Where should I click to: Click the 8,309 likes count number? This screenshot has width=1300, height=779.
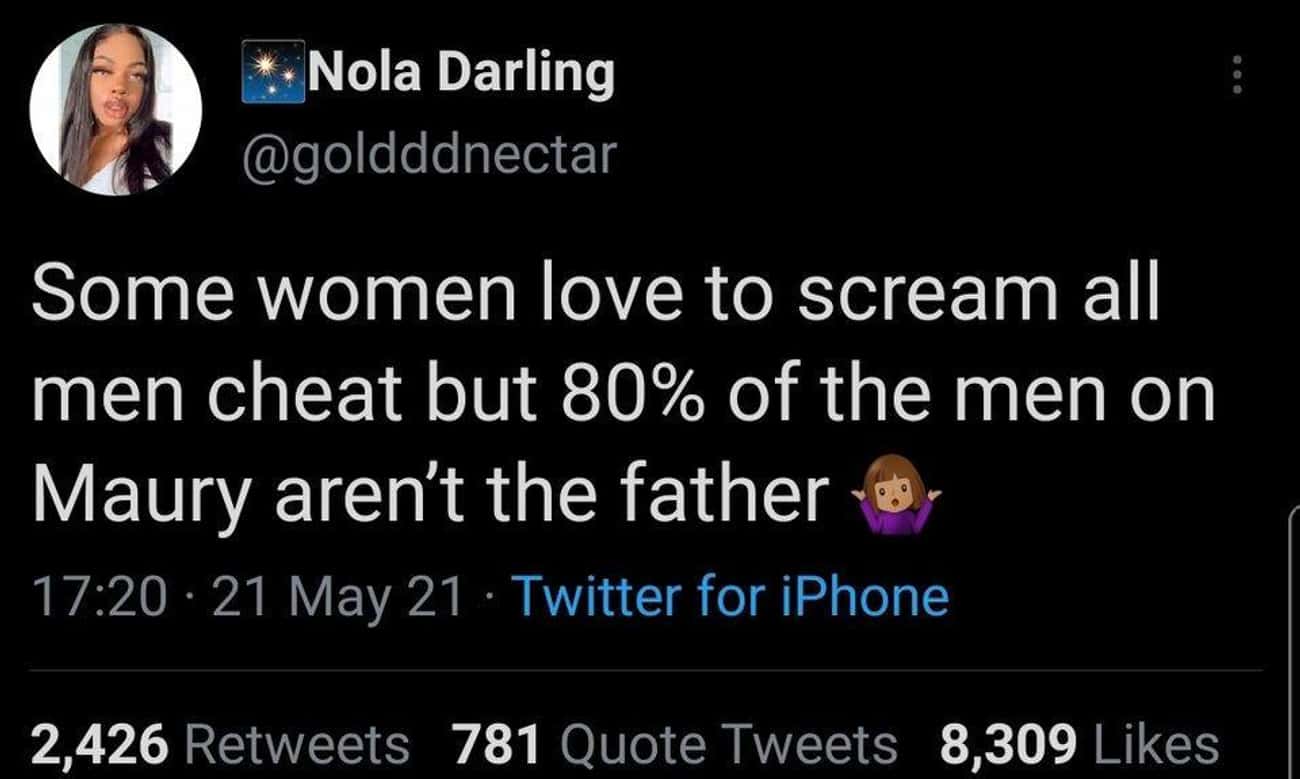(1008, 745)
